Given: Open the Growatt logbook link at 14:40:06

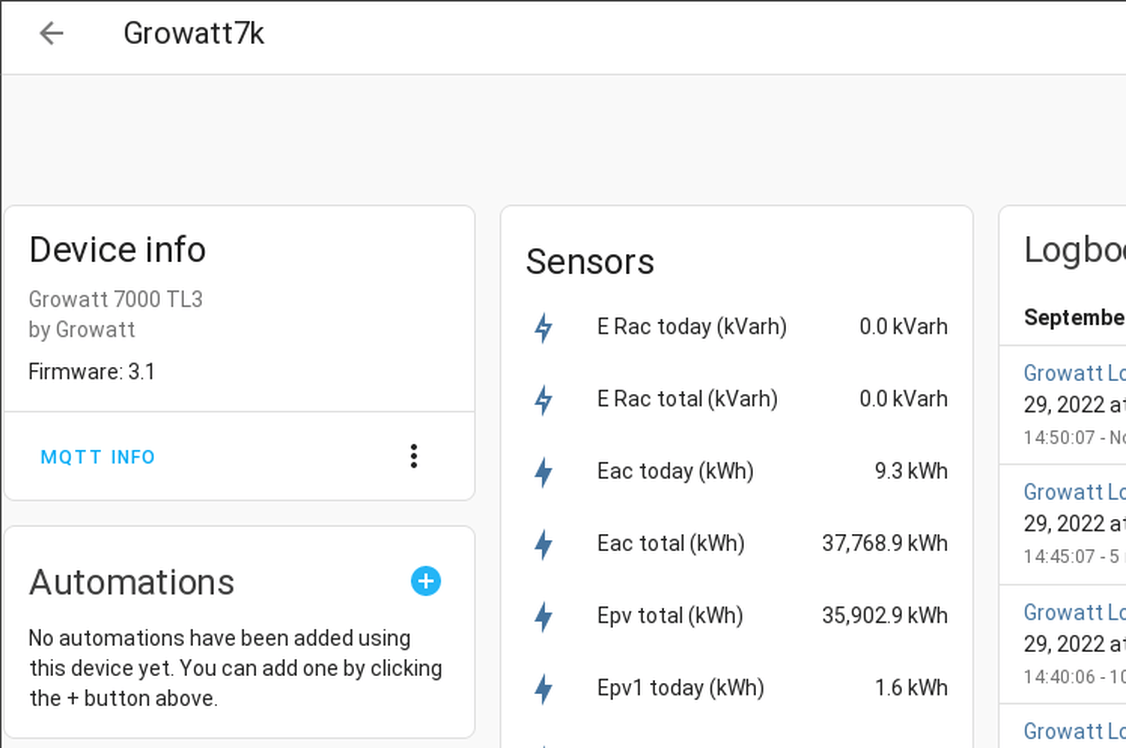Looking at the screenshot, I should (x=1074, y=612).
